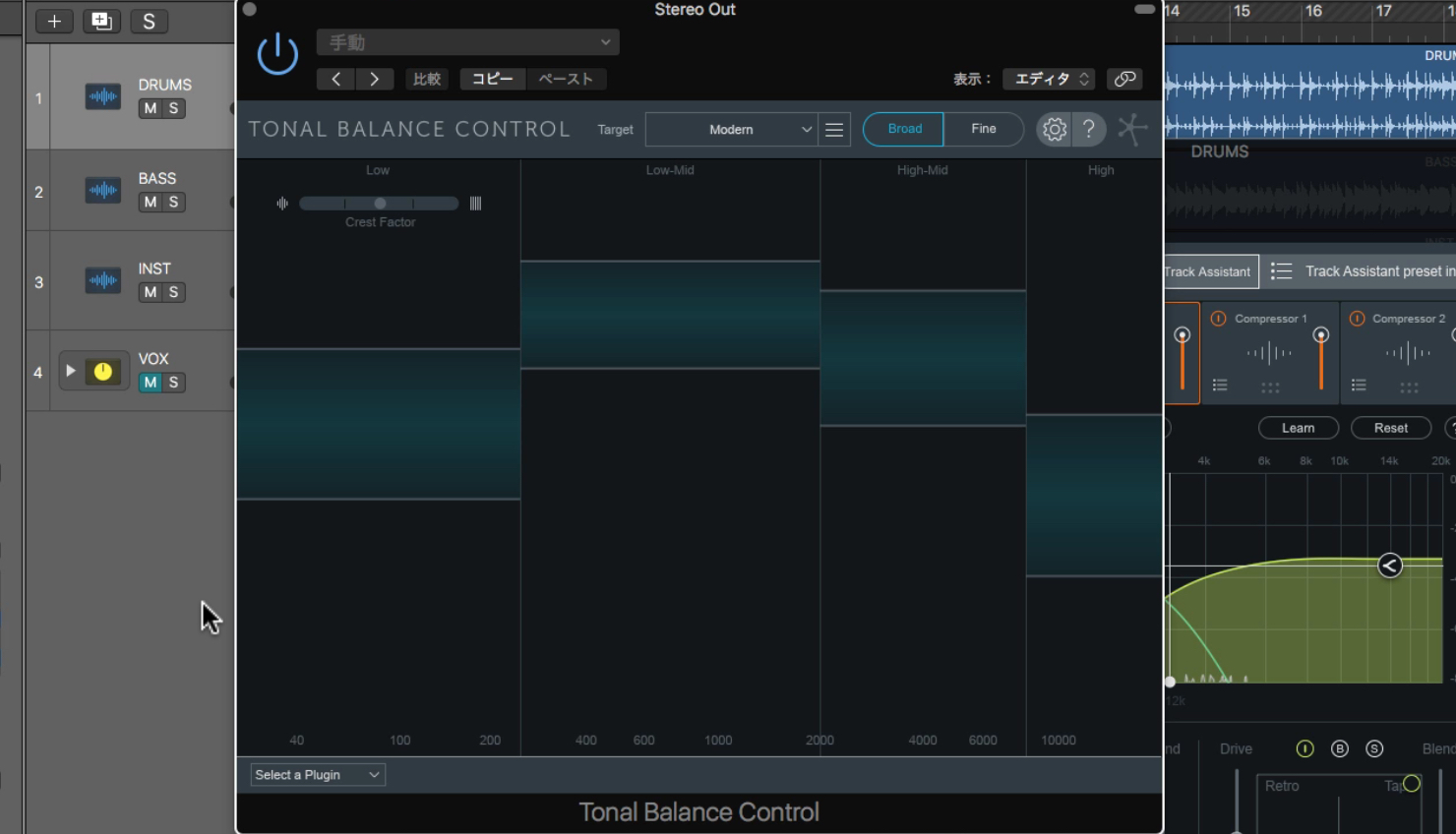Mute the BASS track
Image resolution: width=1456 pixels, height=834 pixels.
click(x=150, y=202)
